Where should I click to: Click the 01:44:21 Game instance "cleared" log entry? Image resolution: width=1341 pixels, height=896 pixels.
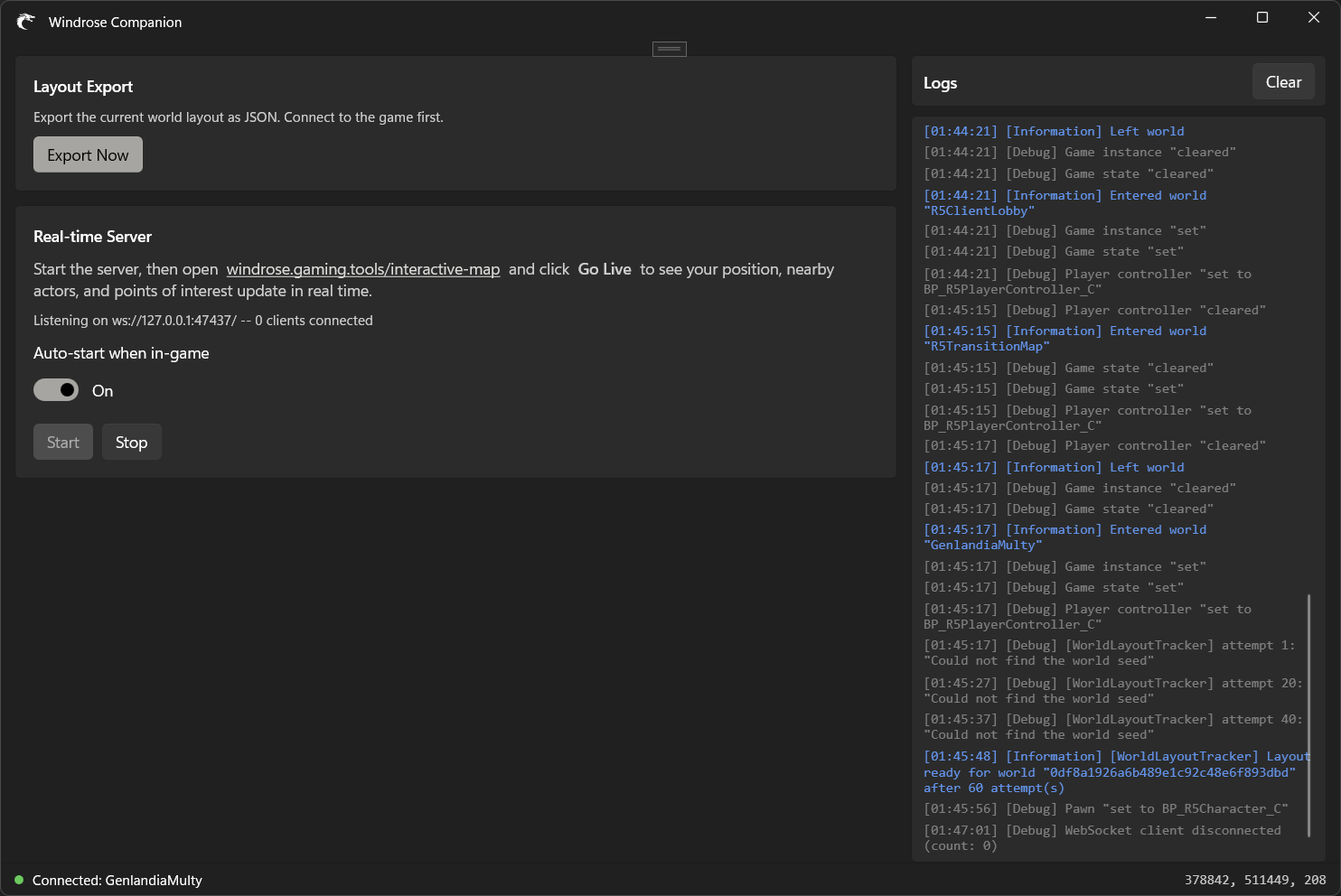1080,152
